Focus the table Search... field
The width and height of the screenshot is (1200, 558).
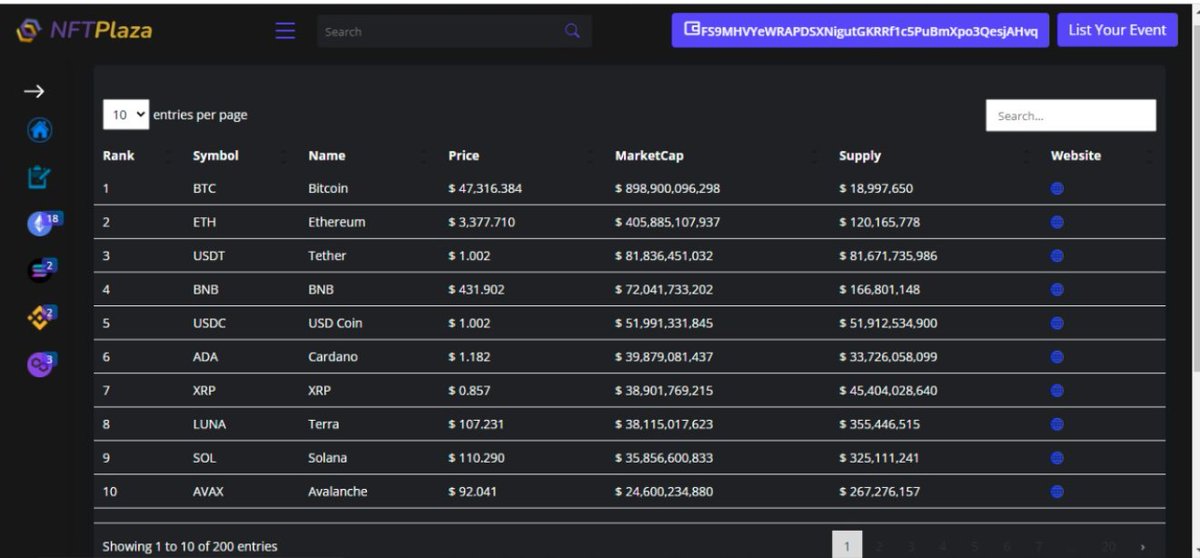pyautogui.click(x=1071, y=116)
